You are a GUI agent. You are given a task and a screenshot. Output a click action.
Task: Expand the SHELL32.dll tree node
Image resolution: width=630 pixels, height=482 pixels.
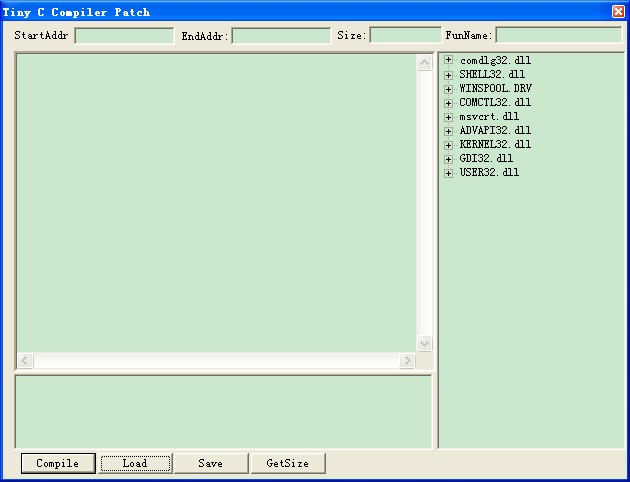coord(448,75)
